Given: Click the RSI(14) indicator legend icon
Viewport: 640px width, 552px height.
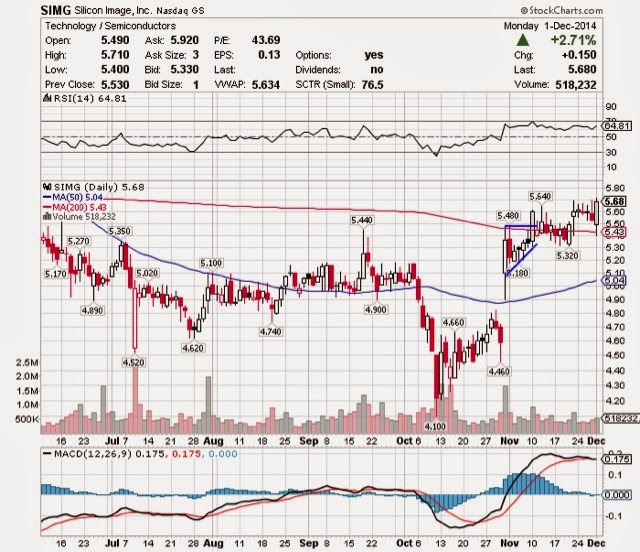Looking at the screenshot, I should coord(47,98).
